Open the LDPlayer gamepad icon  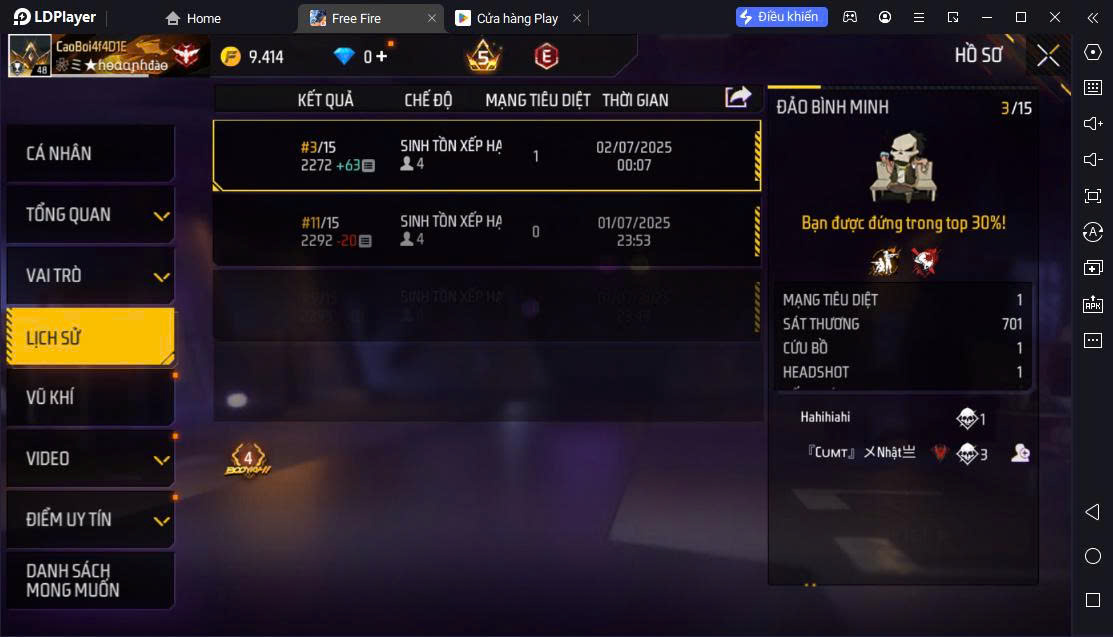[x=850, y=17]
